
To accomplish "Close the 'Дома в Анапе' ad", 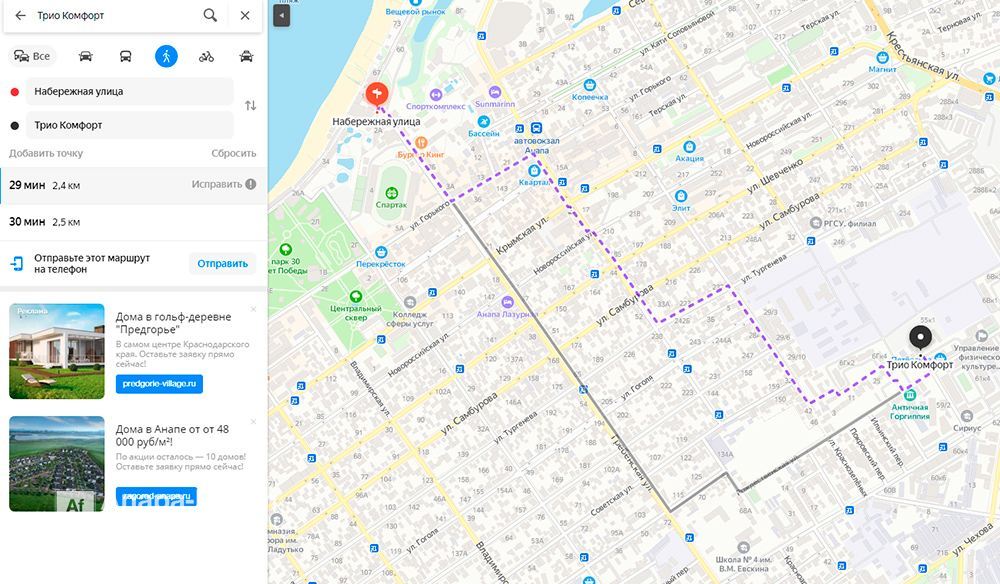I will pos(253,421).
